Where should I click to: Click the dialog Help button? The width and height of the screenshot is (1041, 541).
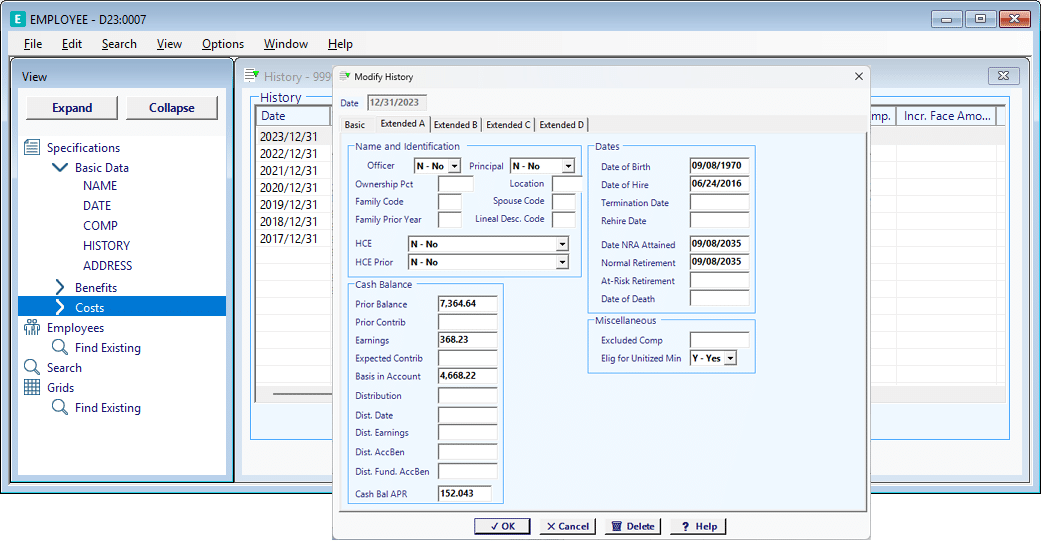tap(698, 526)
